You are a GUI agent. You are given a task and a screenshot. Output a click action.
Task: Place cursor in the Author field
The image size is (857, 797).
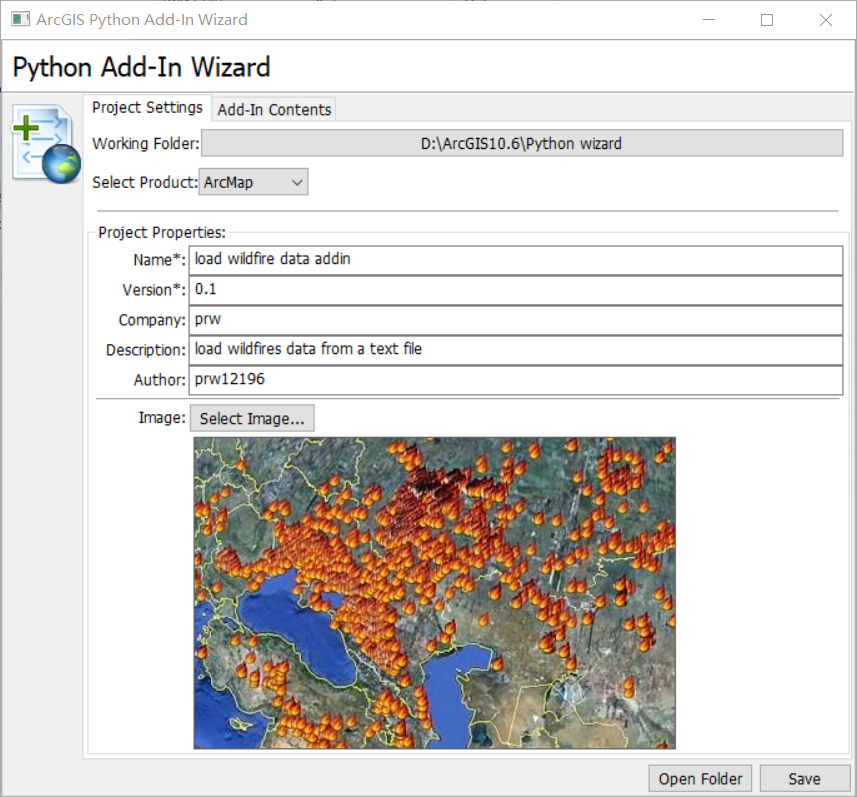[516, 380]
